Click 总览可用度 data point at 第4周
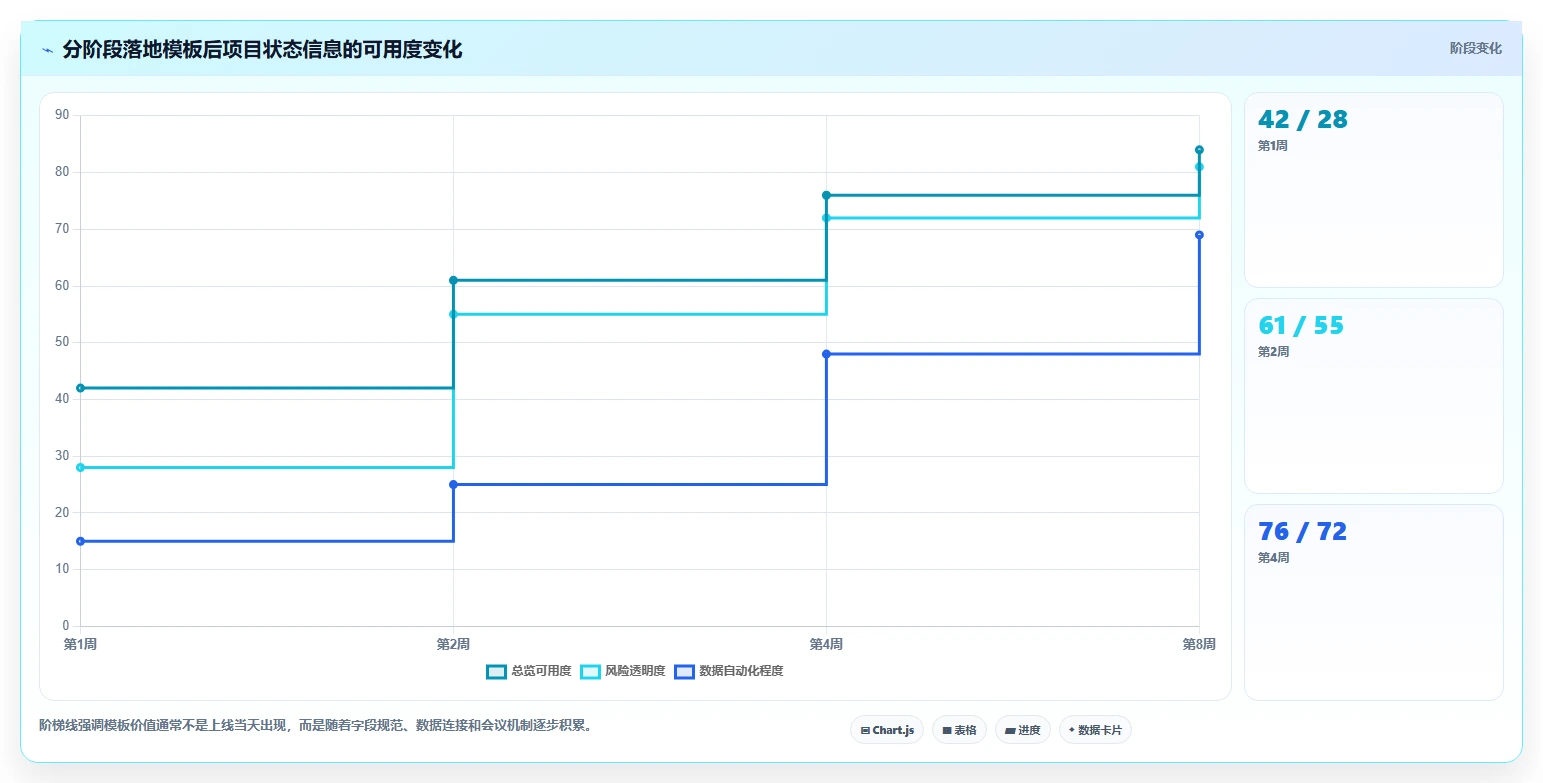 click(x=826, y=195)
